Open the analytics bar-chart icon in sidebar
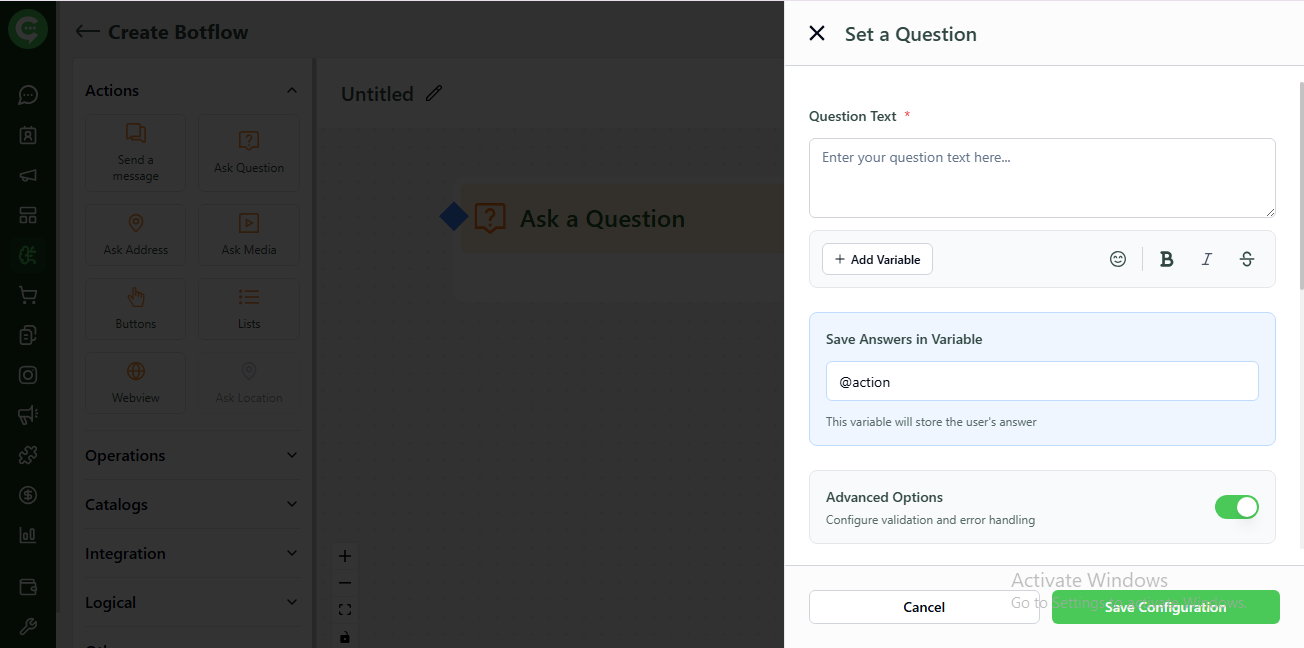This screenshot has width=1304, height=648. pyautogui.click(x=28, y=534)
